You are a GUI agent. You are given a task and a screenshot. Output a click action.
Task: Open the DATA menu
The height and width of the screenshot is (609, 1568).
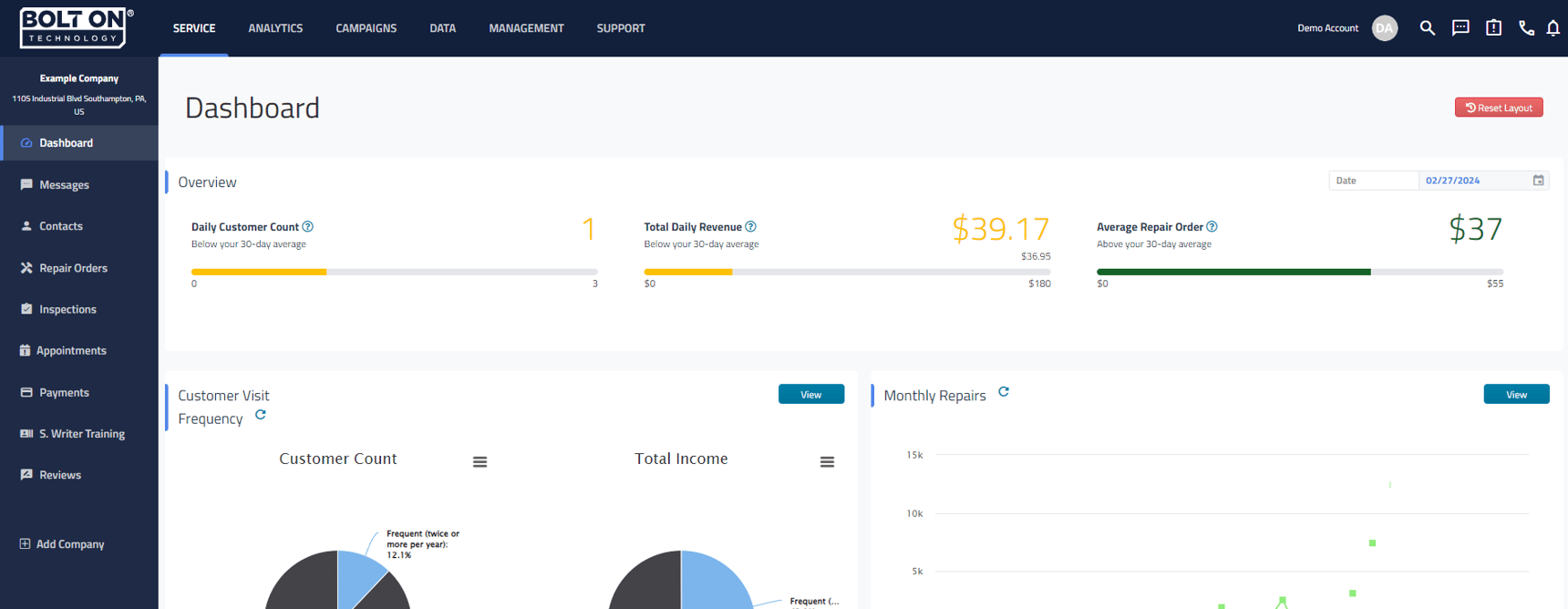[x=443, y=28]
